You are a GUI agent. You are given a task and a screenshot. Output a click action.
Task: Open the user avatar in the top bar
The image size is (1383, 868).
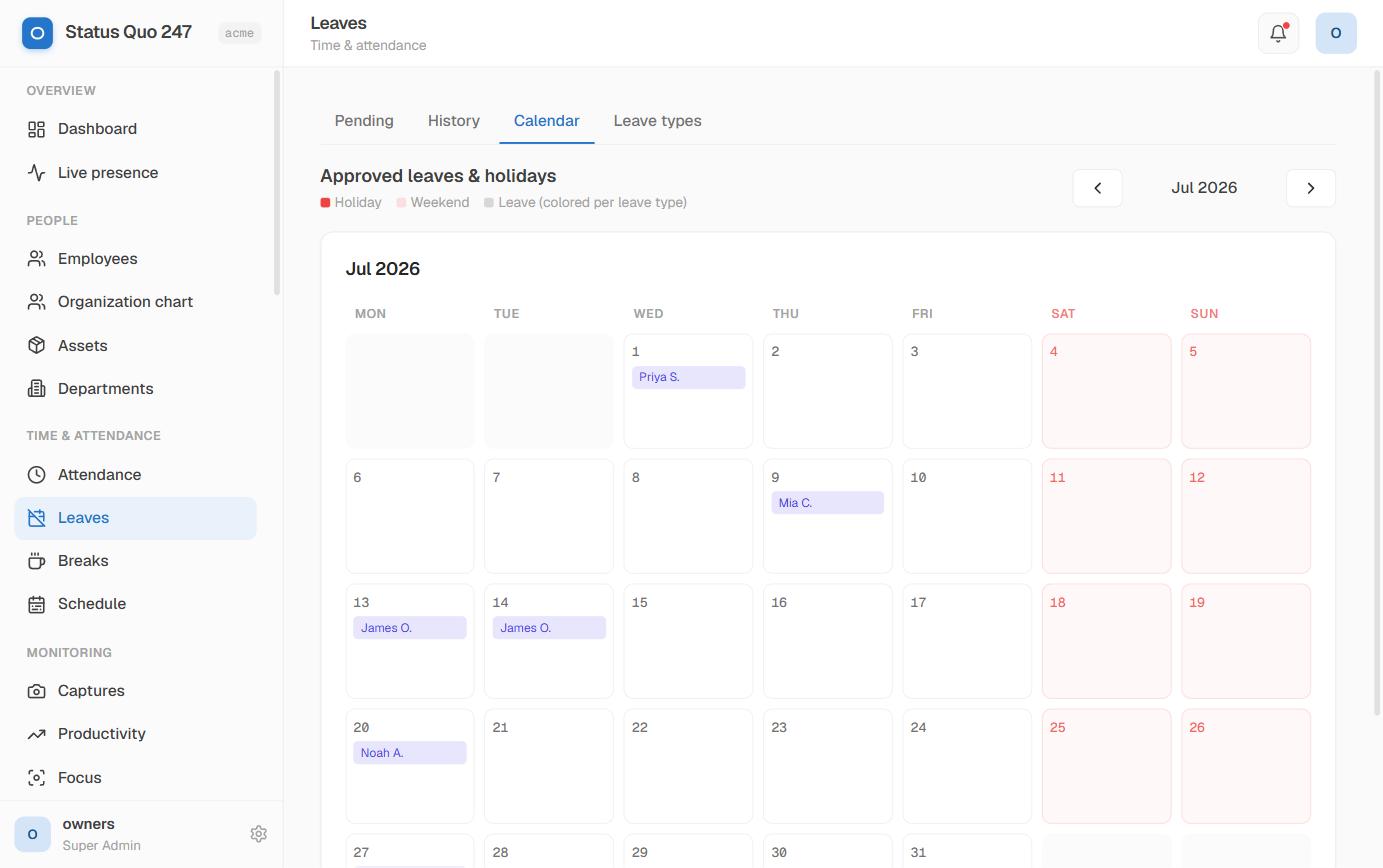1336,33
